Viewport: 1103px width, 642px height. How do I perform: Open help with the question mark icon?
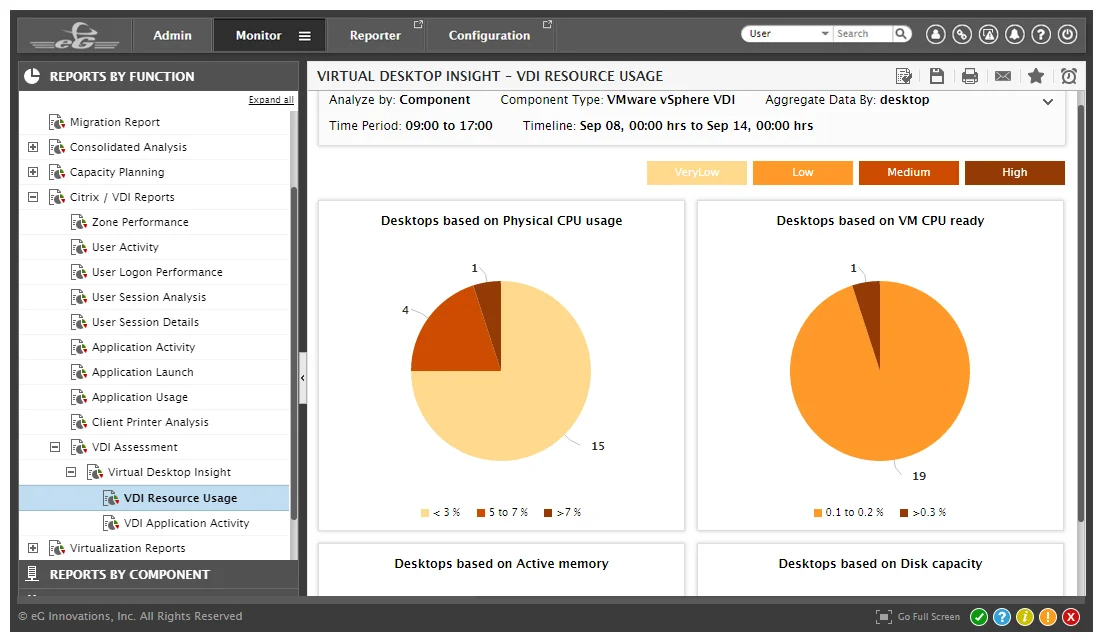point(1041,34)
